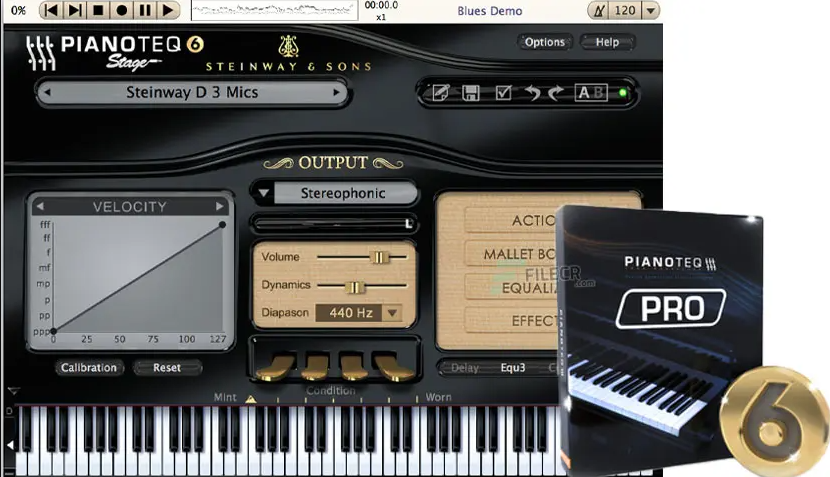Screen dimensions: 830x477
Task: Toggle the first (leftmost) pedal
Action: pyautogui.click(x=275, y=367)
